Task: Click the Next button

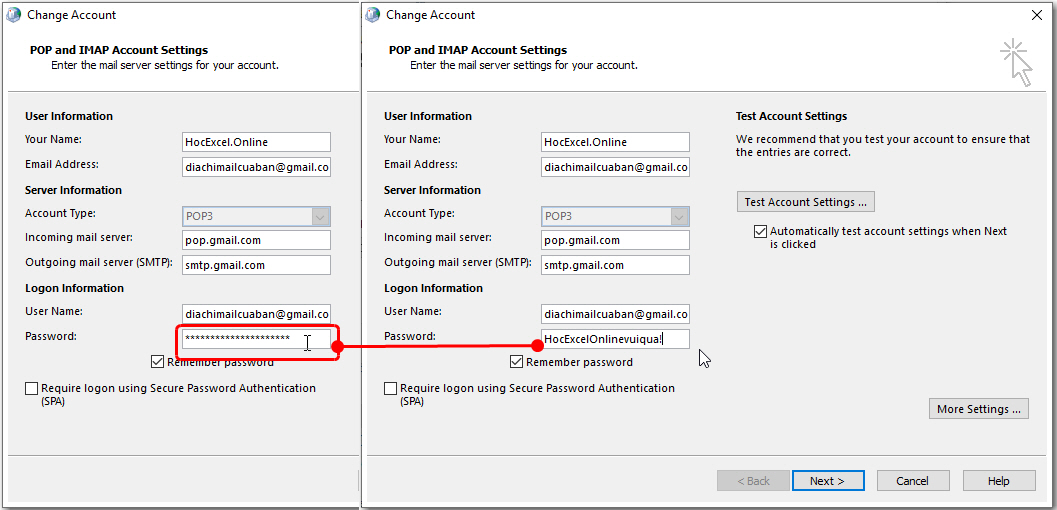Action: [827, 481]
